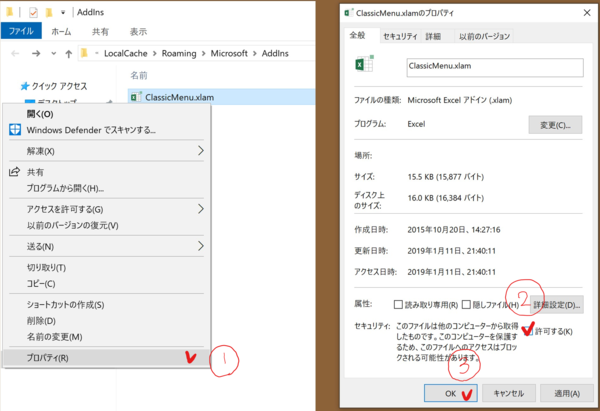Click the 適用(A) button
The width and height of the screenshot is (600, 411).
coord(567,393)
